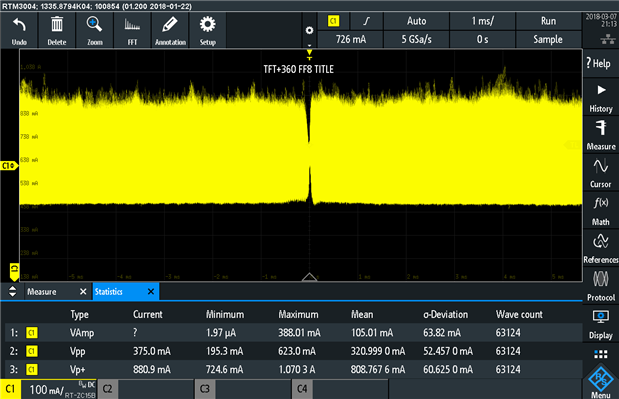Click the Undo arrow icon
This screenshot has width=619, height=399.
[x=19, y=30]
